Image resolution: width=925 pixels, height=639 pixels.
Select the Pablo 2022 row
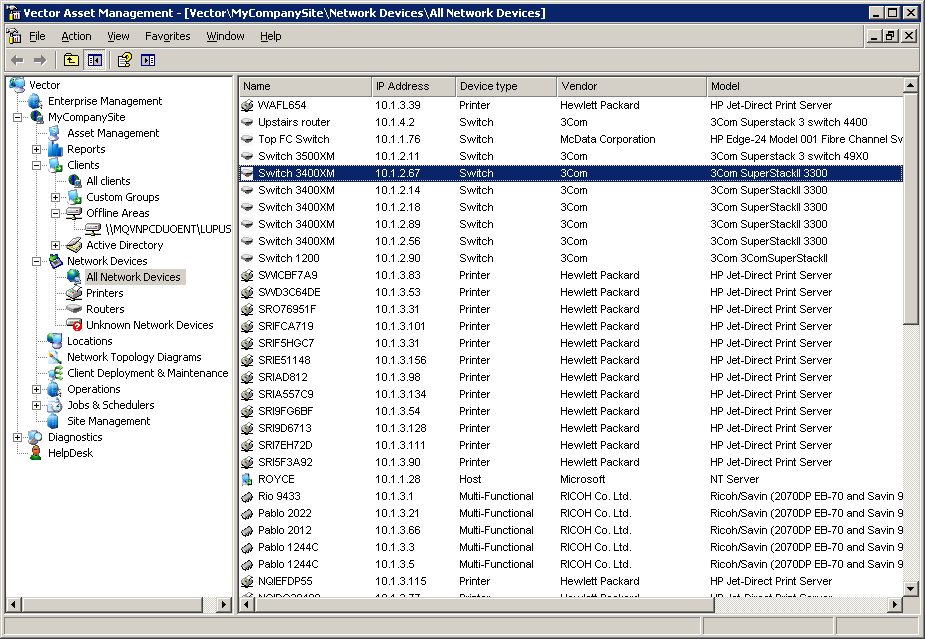click(x=570, y=513)
